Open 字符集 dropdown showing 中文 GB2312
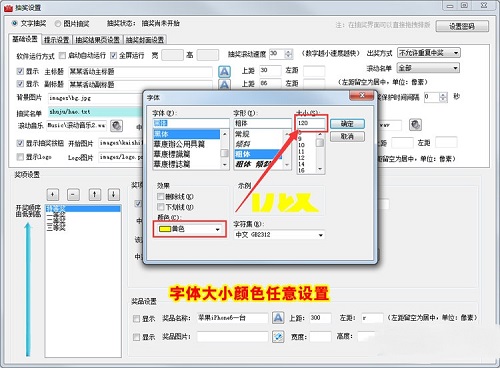Image resolution: width=500 pixels, height=368 pixels. point(279,235)
